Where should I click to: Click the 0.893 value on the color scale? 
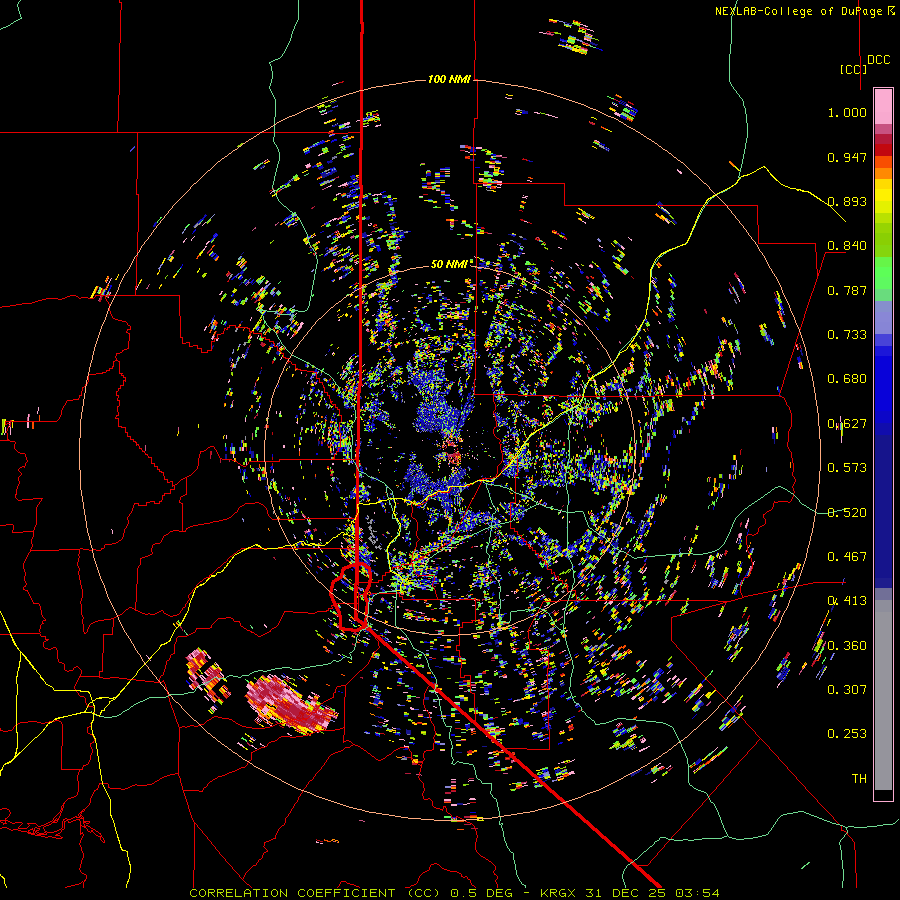point(847,201)
